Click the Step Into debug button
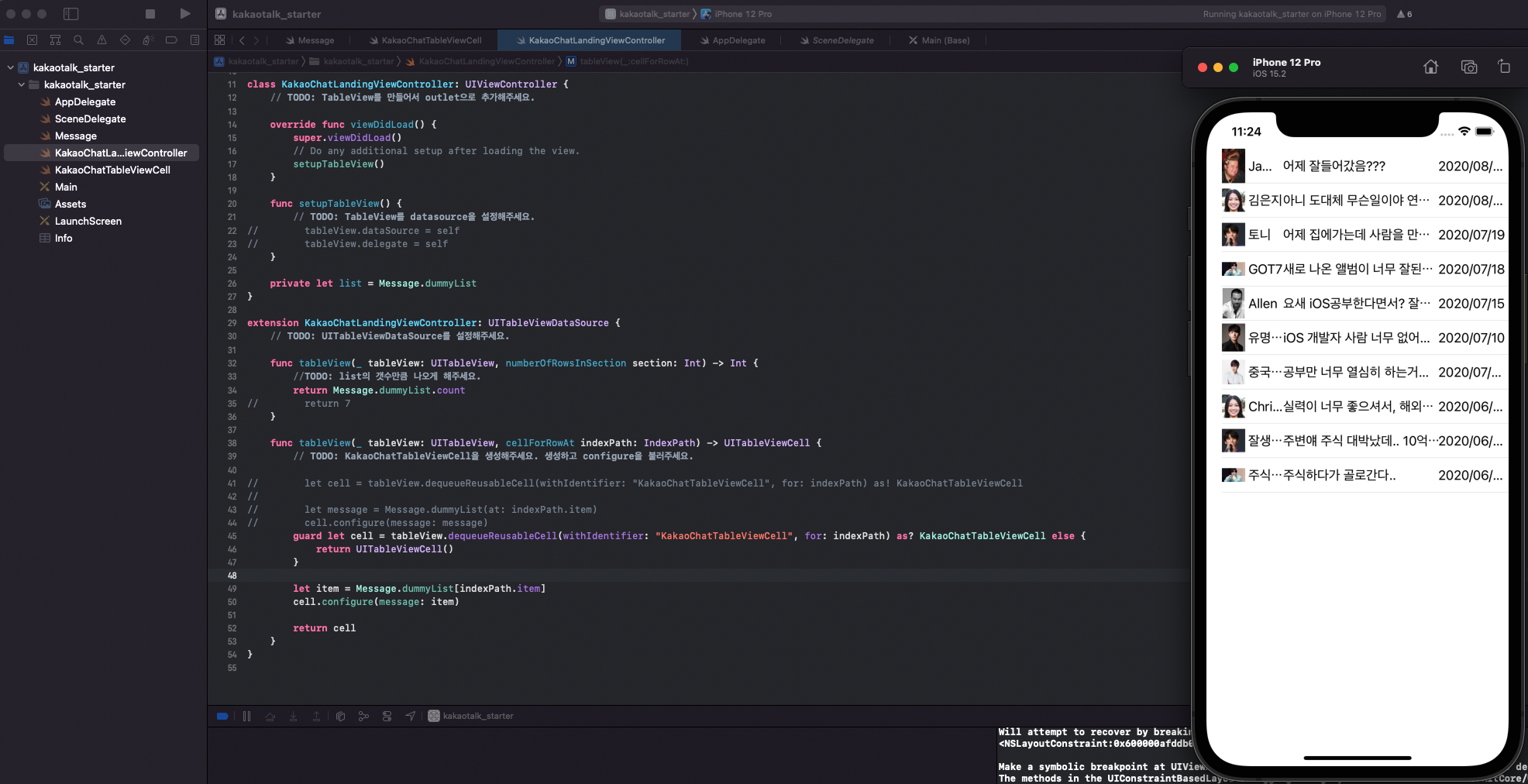The height and width of the screenshot is (784, 1528). 293,717
